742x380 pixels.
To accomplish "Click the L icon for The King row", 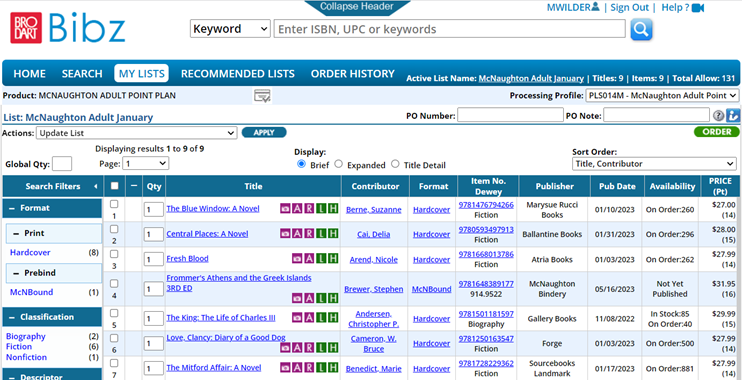I will pyautogui.click(x=321, y=318).
